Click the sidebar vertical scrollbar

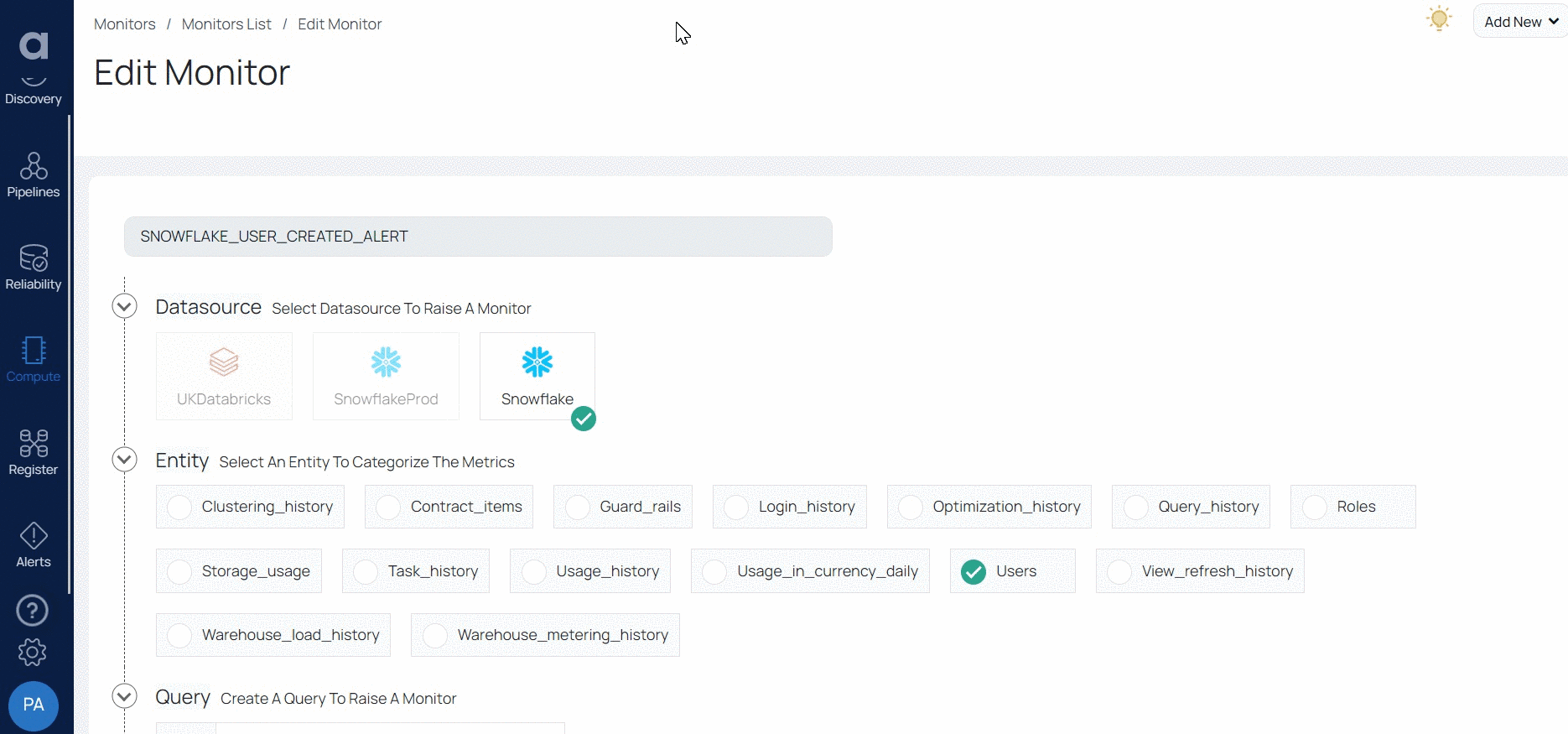pyautogui.click(x=70, y=354)
